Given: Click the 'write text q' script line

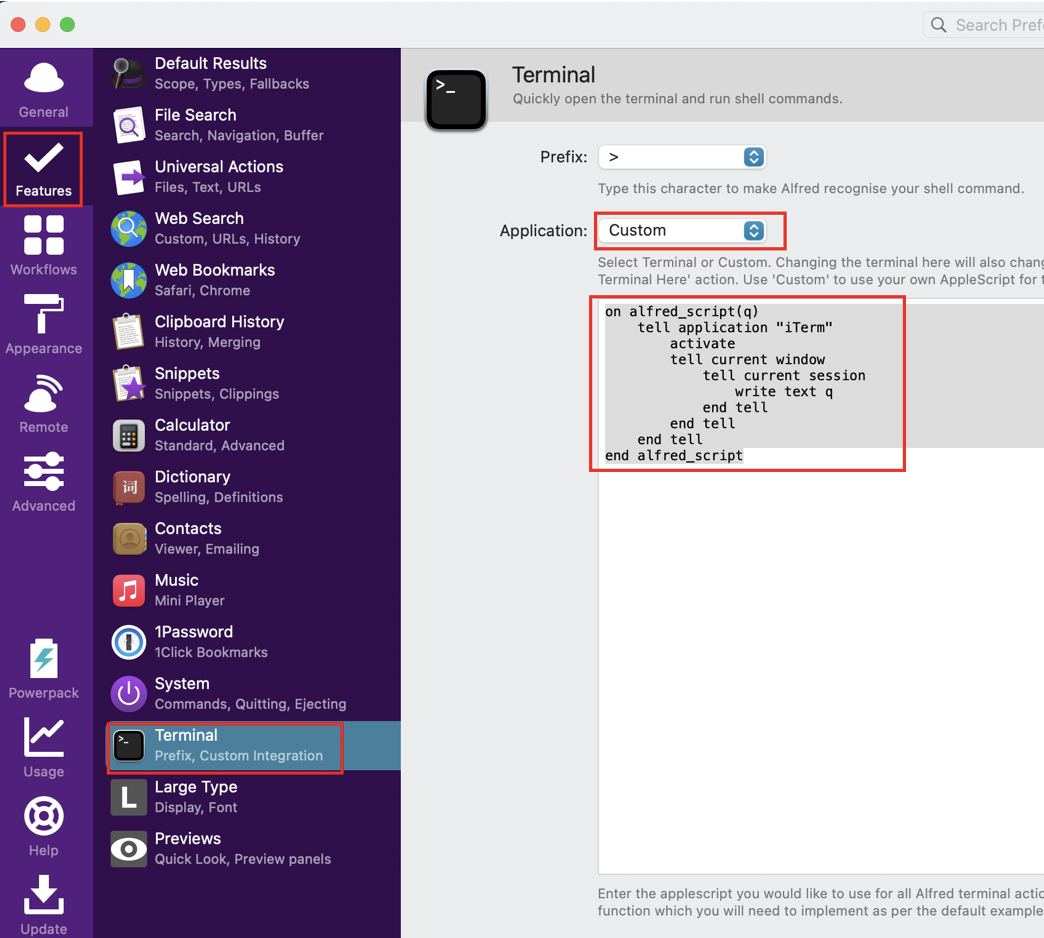Looking at the screenshot, I should point(784,391).
